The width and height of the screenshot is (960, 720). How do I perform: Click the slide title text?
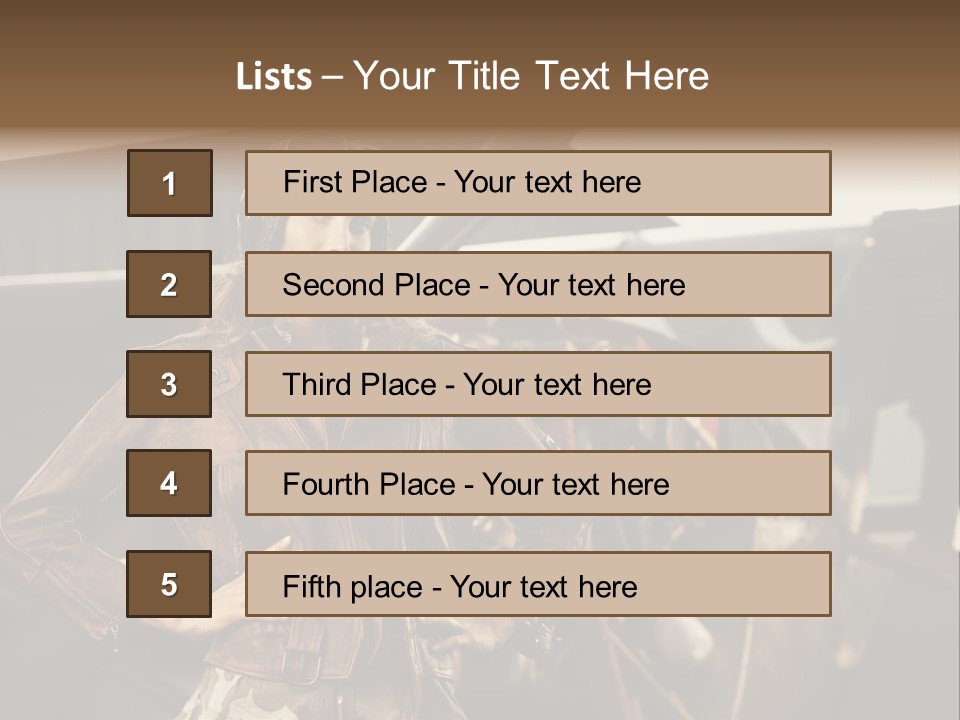(x=472, y=76)
